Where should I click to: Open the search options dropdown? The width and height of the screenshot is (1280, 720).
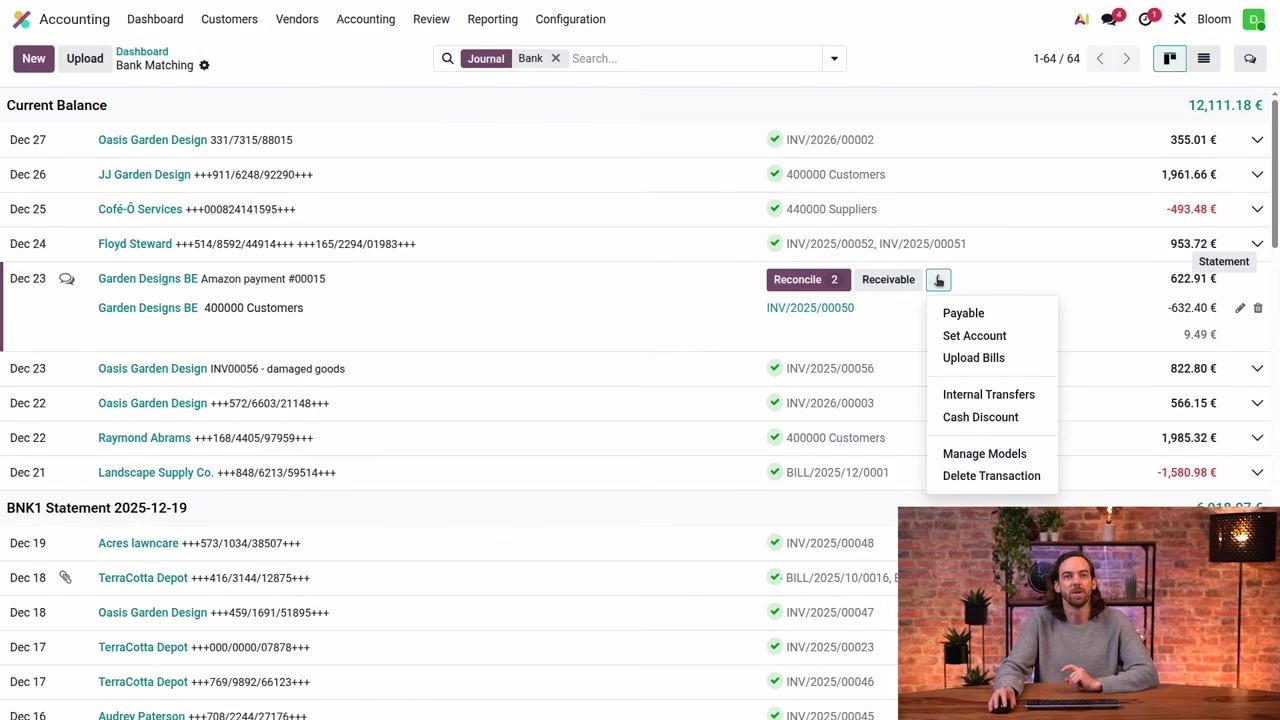834,59
